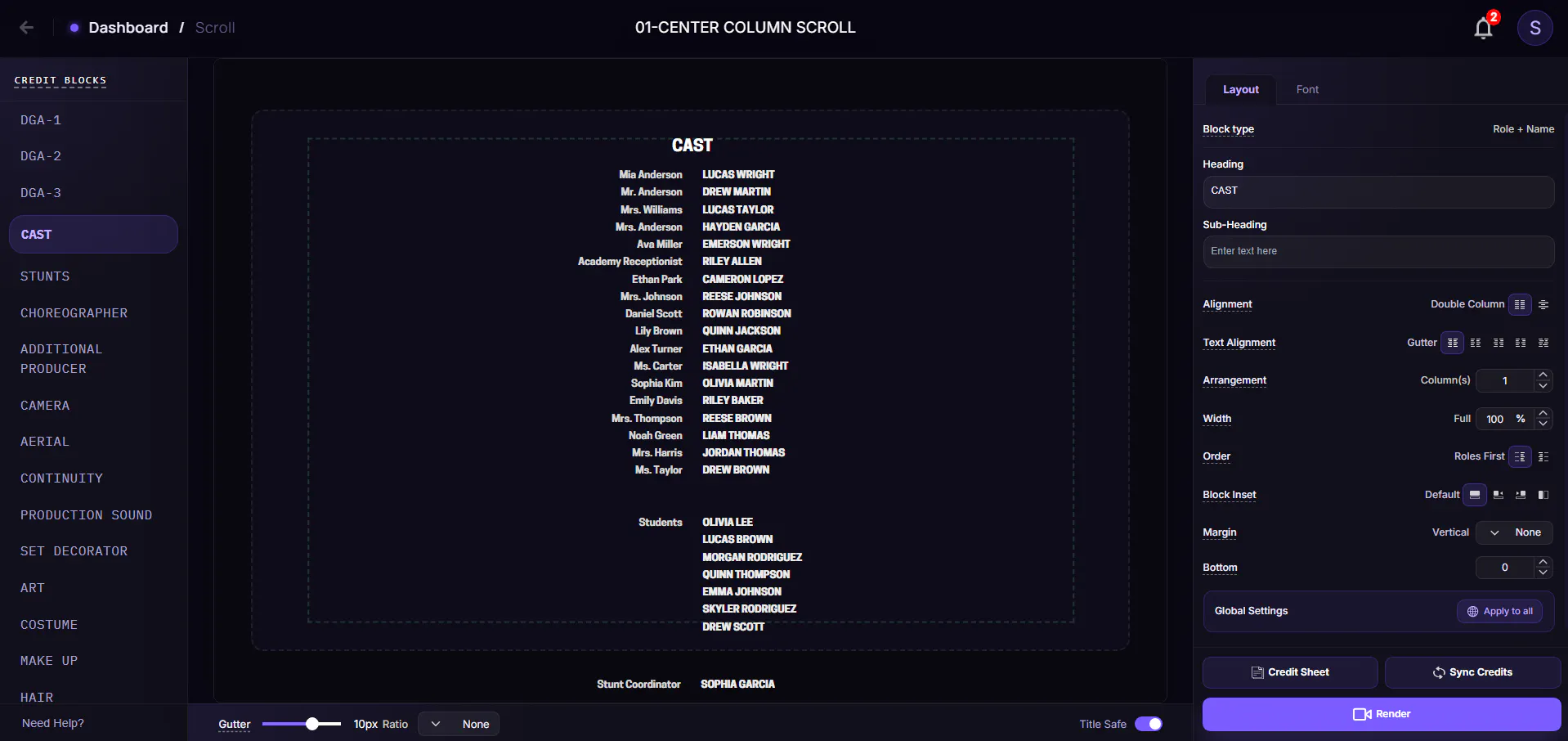This screenshot has height=741, width=1568.
Task: Open the Credit Sheet
Action: pos(1290,672)
